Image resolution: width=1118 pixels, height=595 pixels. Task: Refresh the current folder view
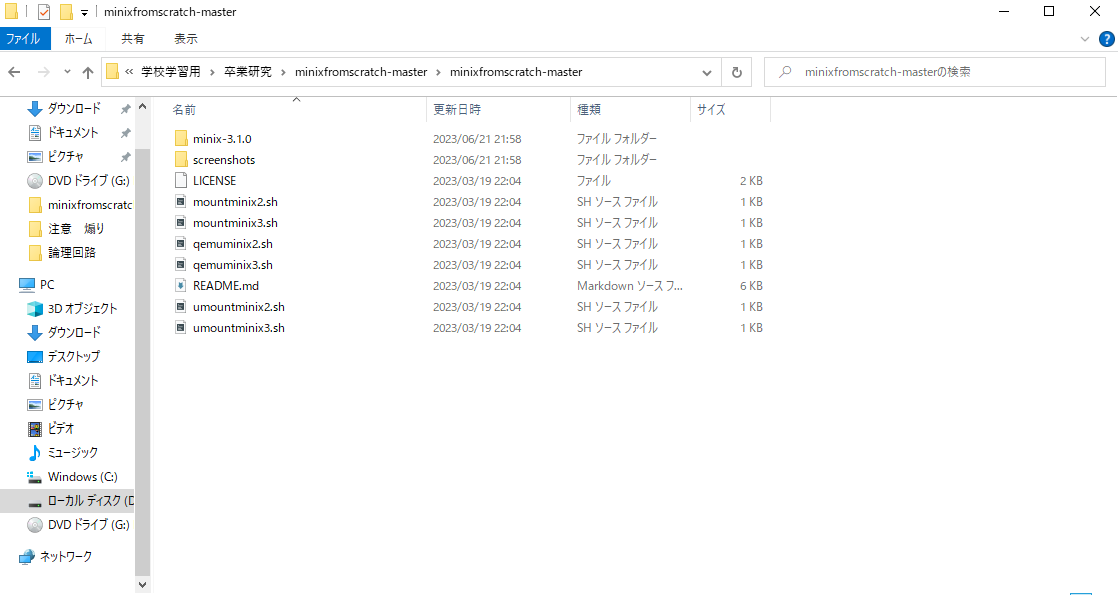(737, 72)
